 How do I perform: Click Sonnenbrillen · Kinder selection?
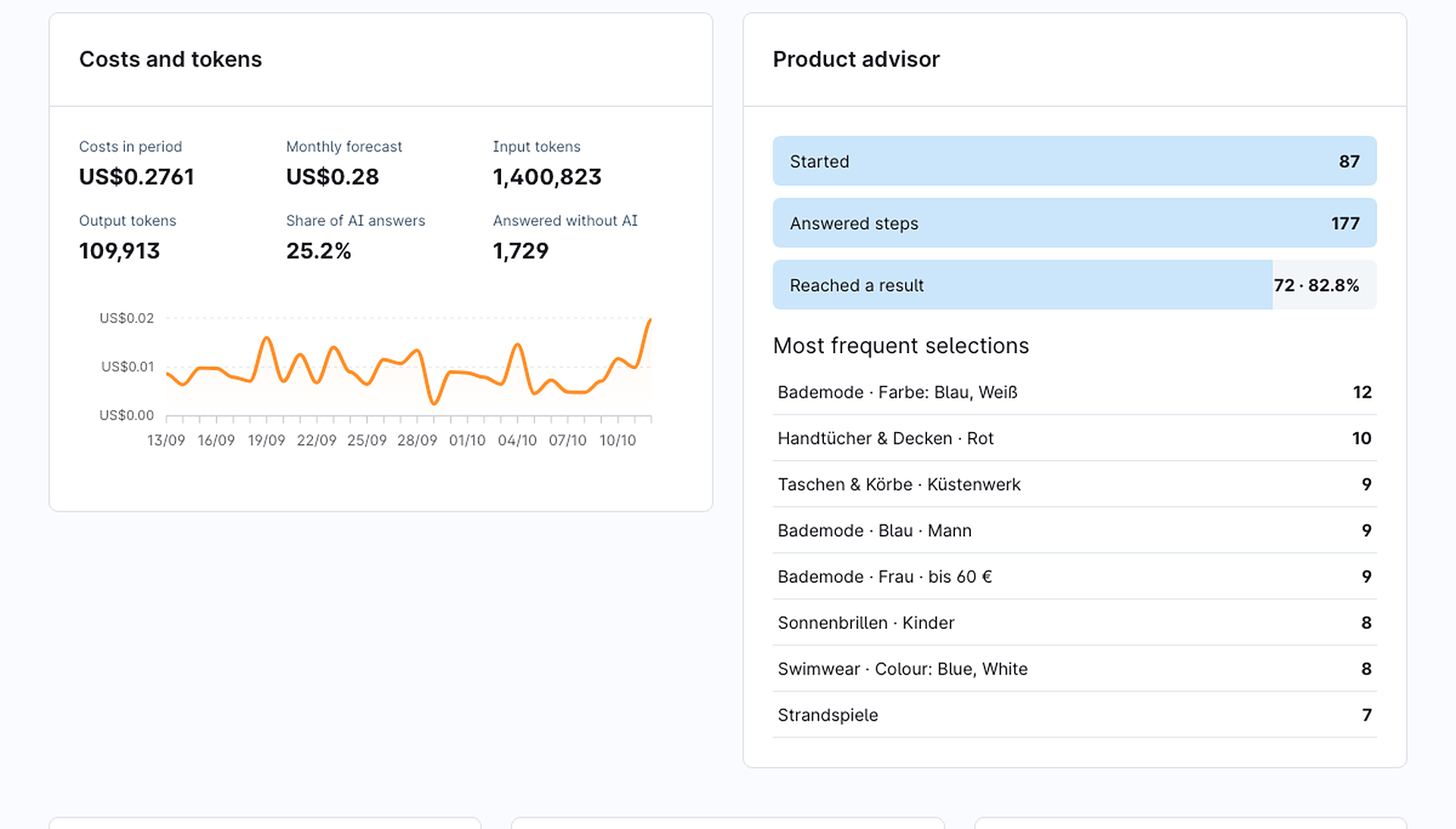click(1074, 623)
